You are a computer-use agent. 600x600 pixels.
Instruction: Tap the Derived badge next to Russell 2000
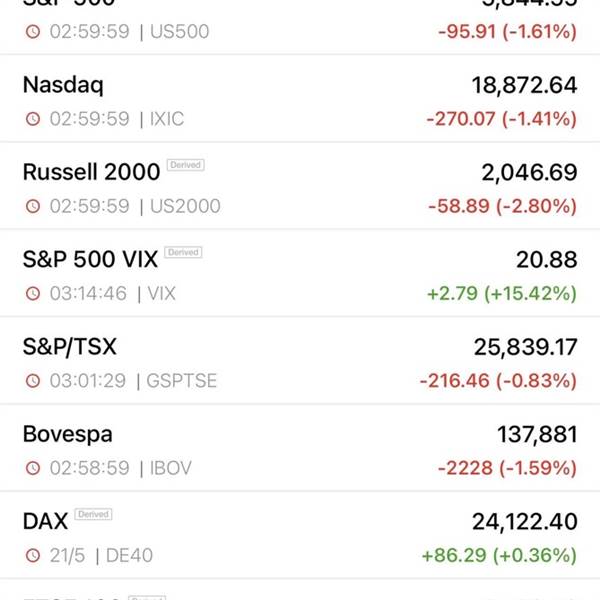(x=186, y=165)
